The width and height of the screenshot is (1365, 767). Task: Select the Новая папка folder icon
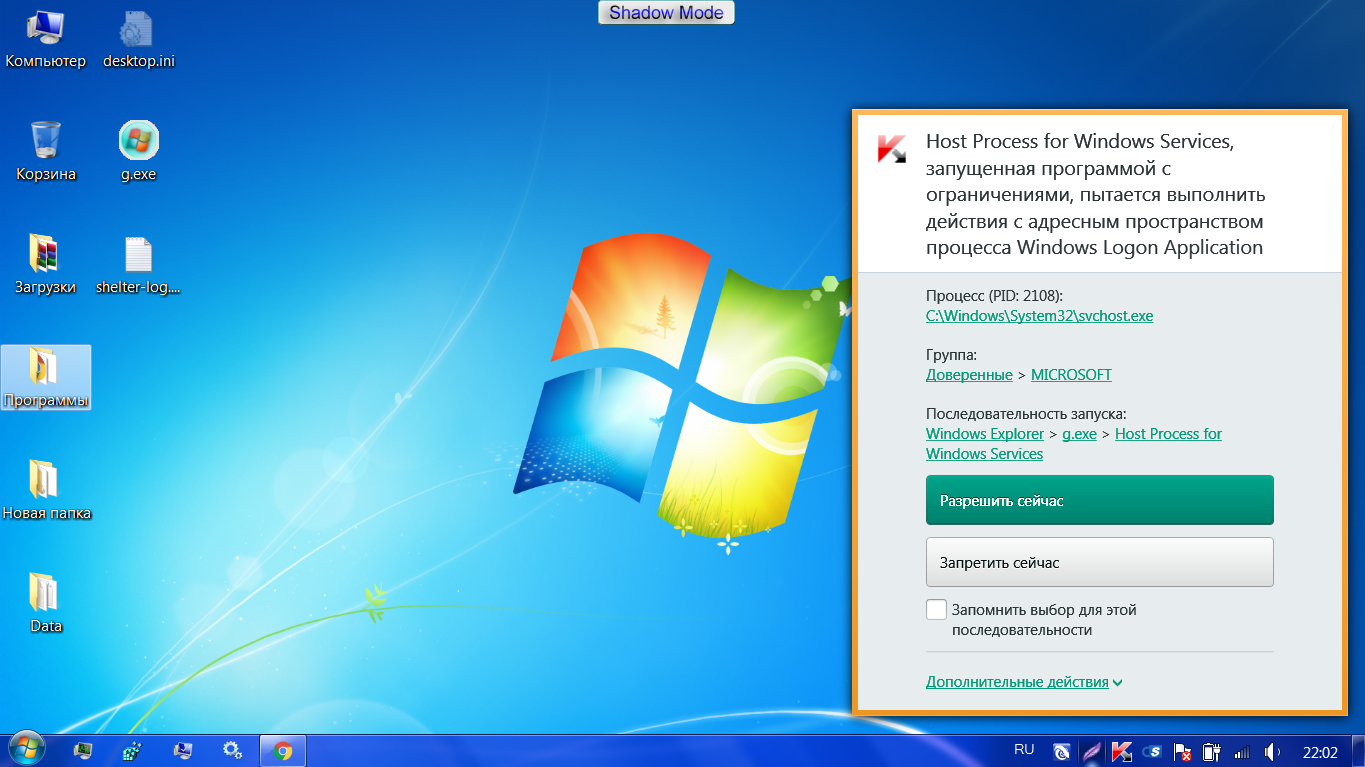pyautogui.click(x=46, y=490)
